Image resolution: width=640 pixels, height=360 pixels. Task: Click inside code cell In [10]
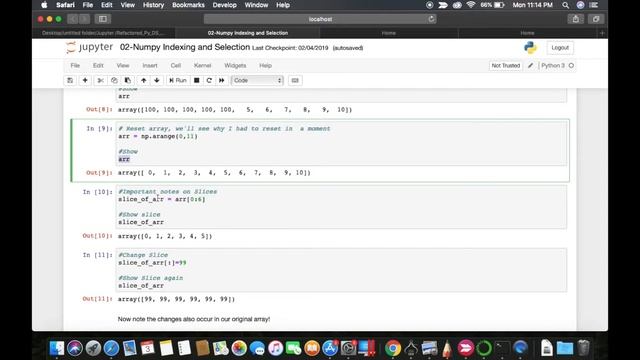[x=341, y=207]
